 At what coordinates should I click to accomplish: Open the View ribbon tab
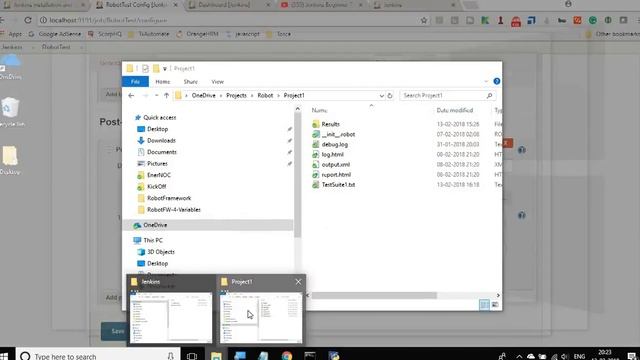click(x=218, y=82)
